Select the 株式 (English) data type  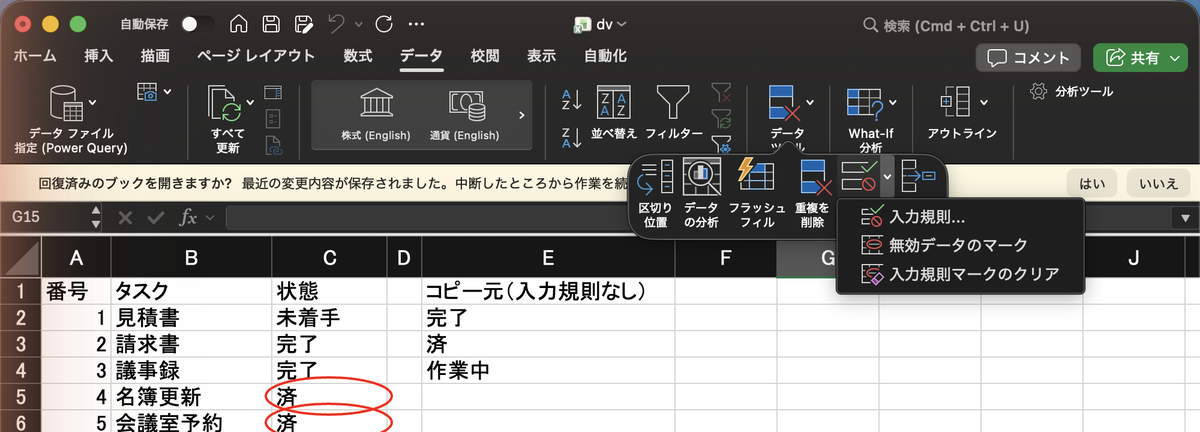(376, 115)
